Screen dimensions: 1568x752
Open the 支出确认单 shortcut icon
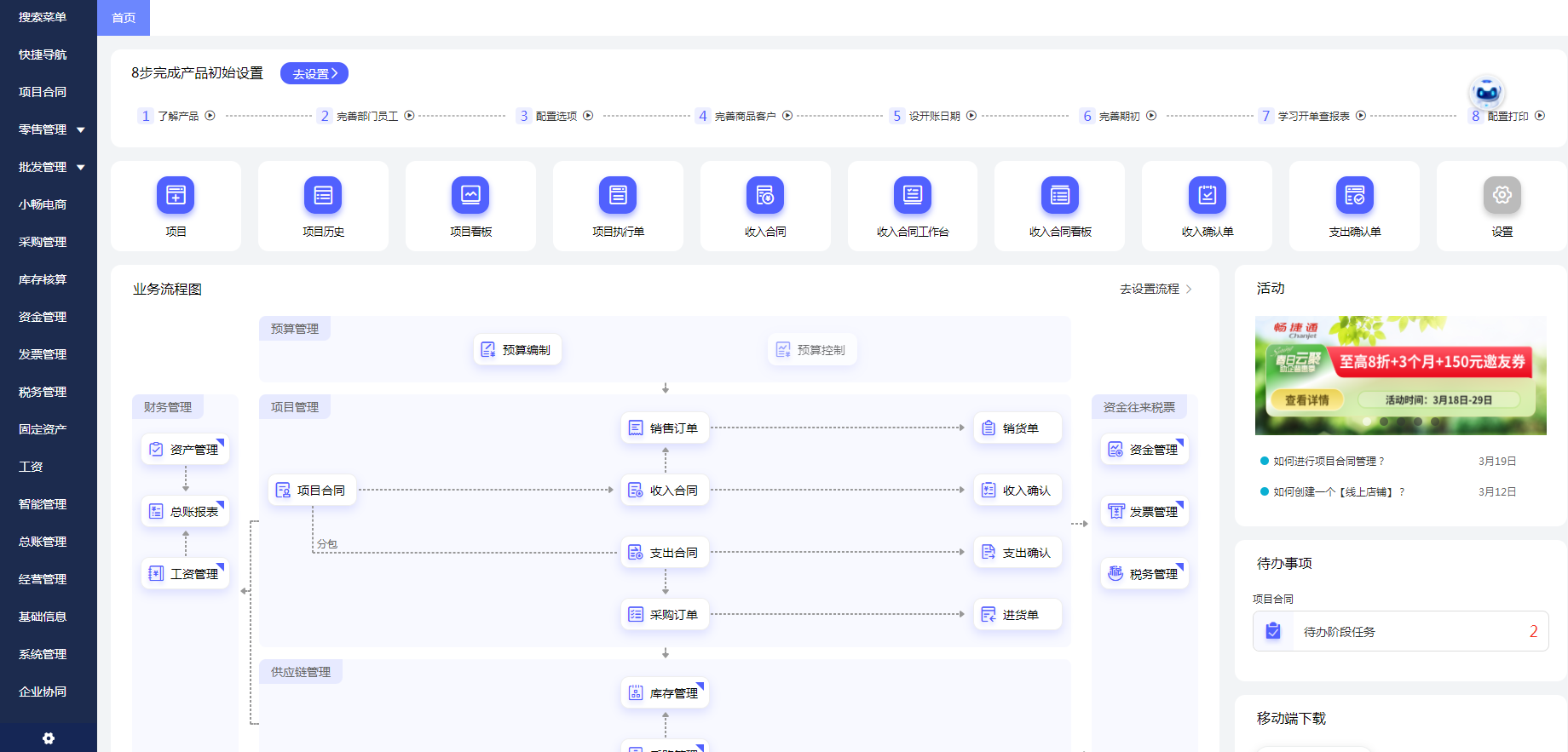click(x=1355, y=195)
